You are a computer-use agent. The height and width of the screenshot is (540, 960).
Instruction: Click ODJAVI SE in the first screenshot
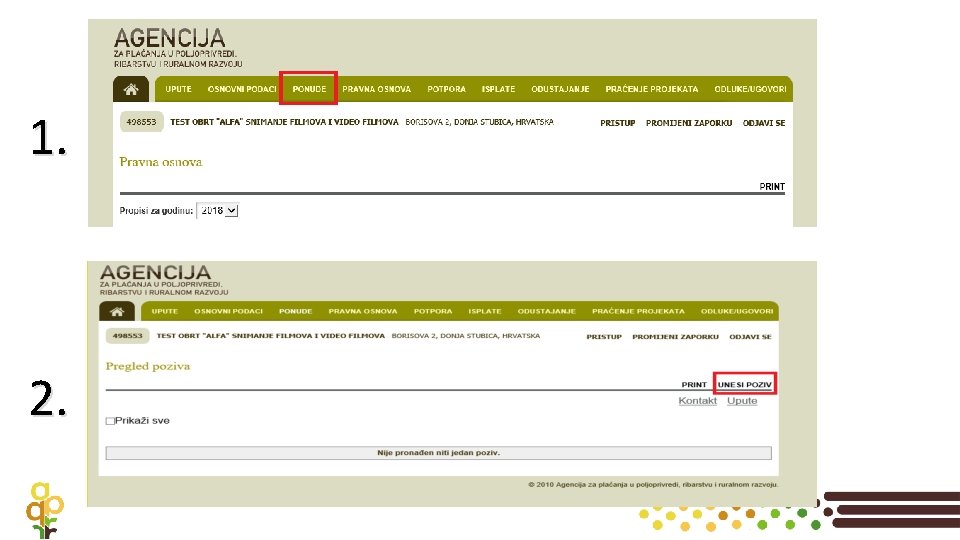pyautogui.click(x=763, y=123)
